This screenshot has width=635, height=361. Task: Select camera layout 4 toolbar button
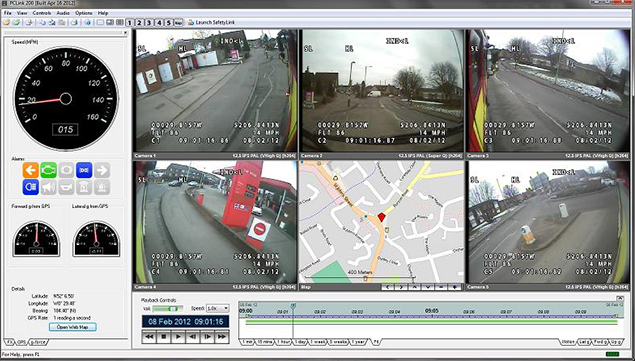tap(159, 23)
